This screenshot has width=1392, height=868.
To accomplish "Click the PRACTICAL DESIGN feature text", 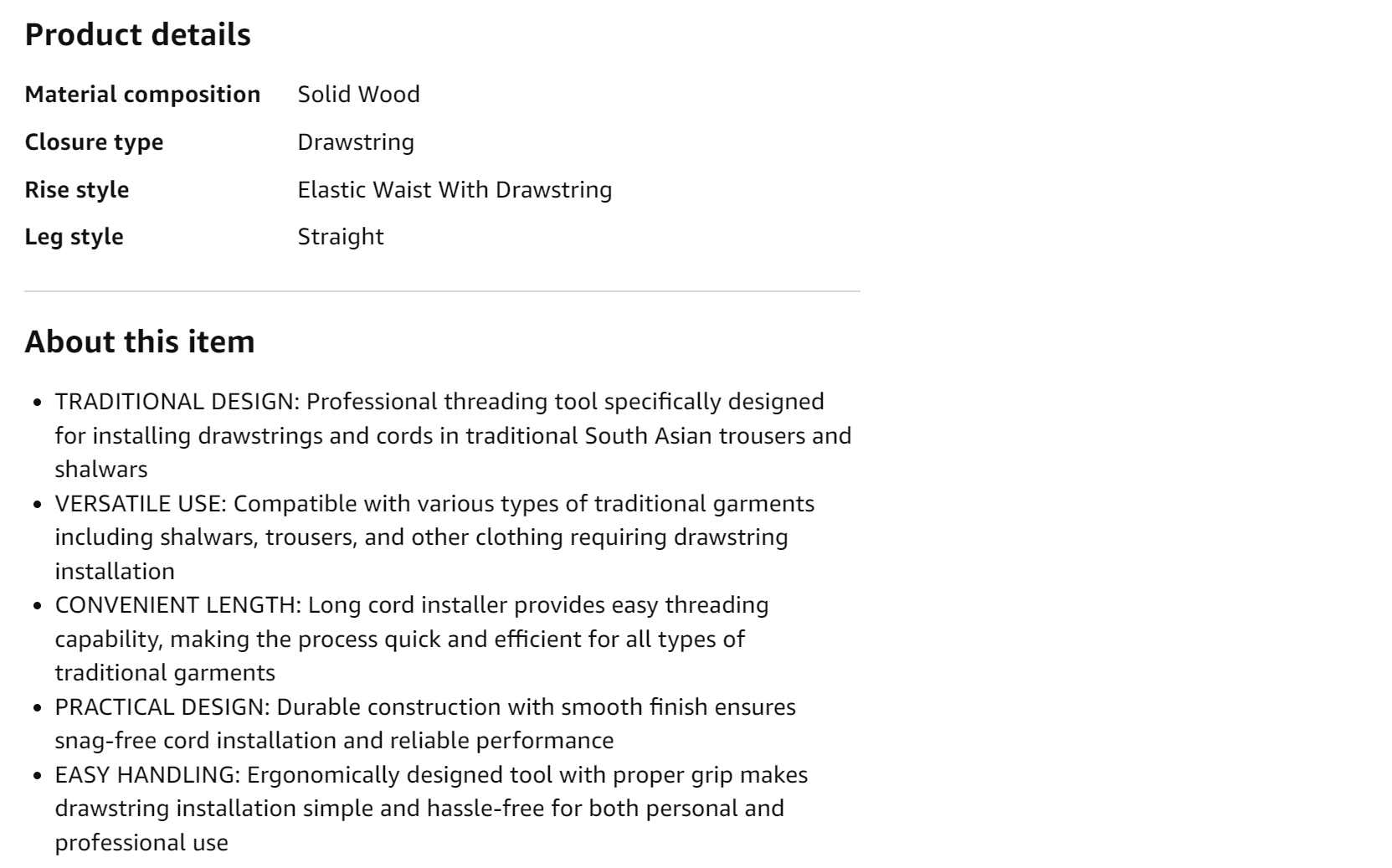I will click(424, 724).
